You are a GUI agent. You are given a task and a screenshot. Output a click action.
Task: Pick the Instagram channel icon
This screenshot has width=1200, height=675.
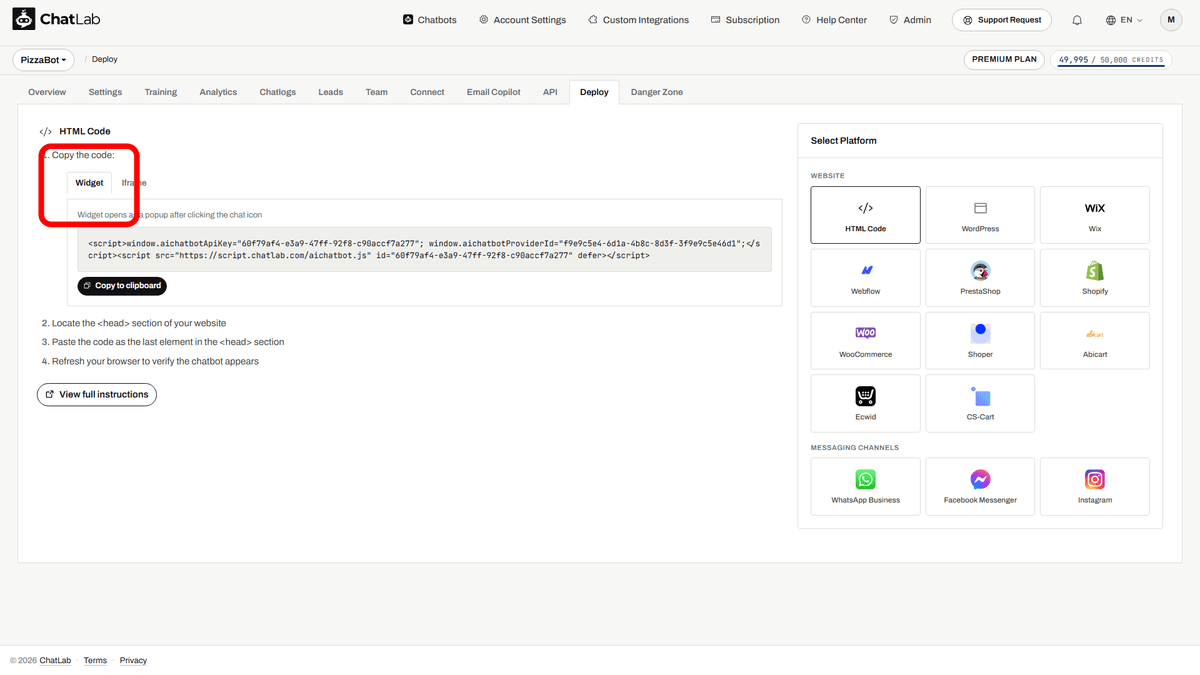1095,479
